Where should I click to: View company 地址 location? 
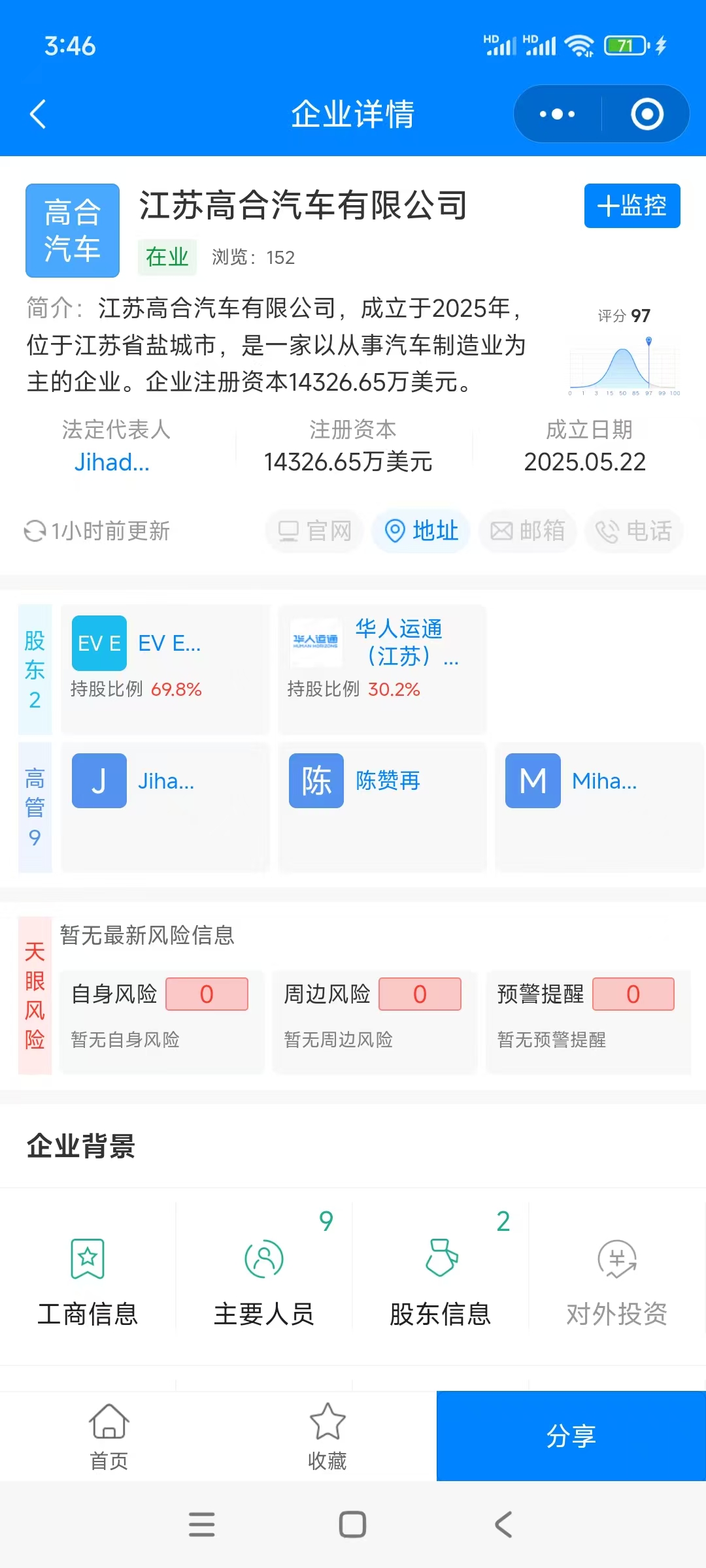[421, 531]
